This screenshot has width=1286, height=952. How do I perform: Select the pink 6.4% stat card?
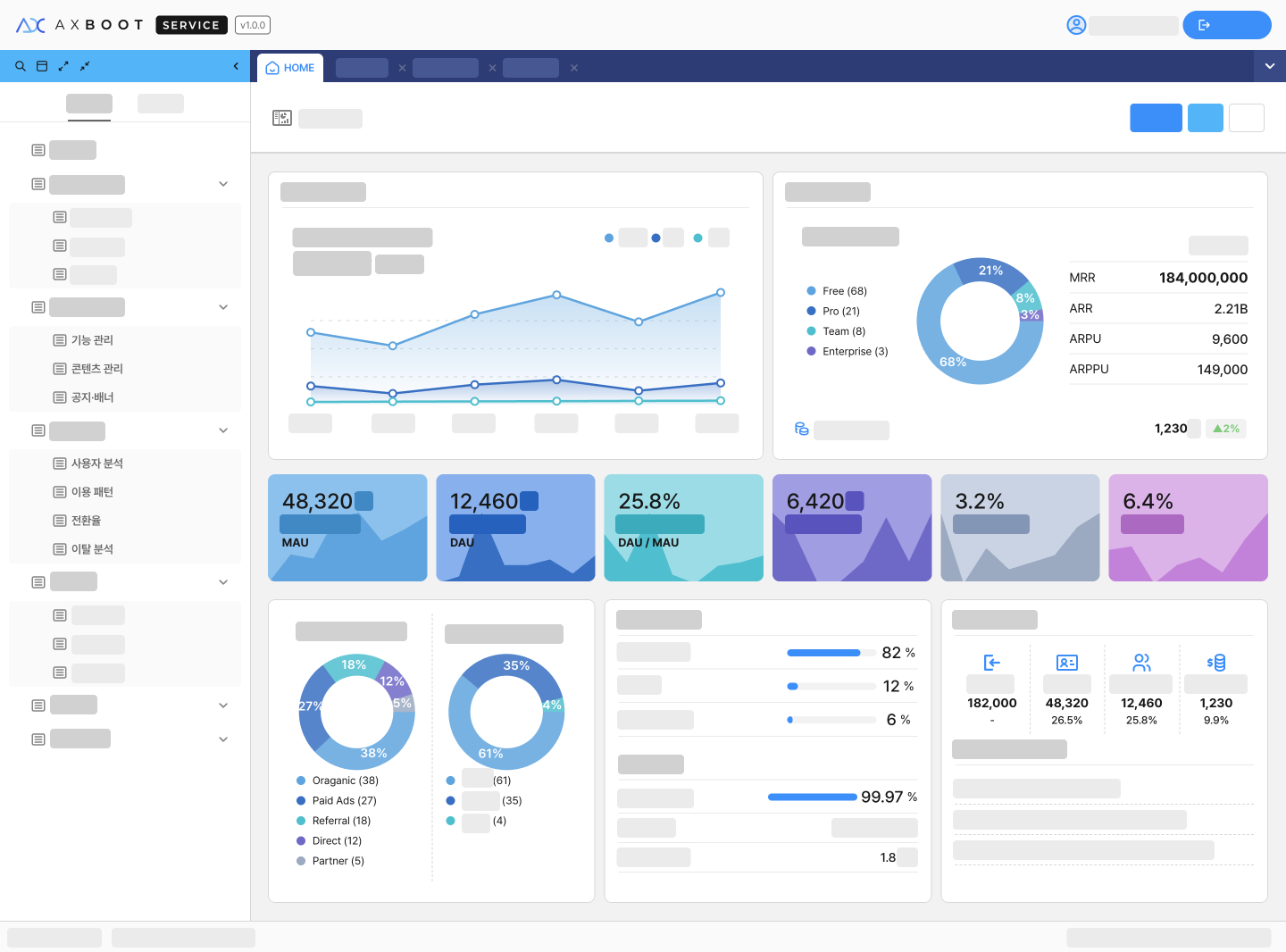pyautogui.click(x=1189, y=528)
